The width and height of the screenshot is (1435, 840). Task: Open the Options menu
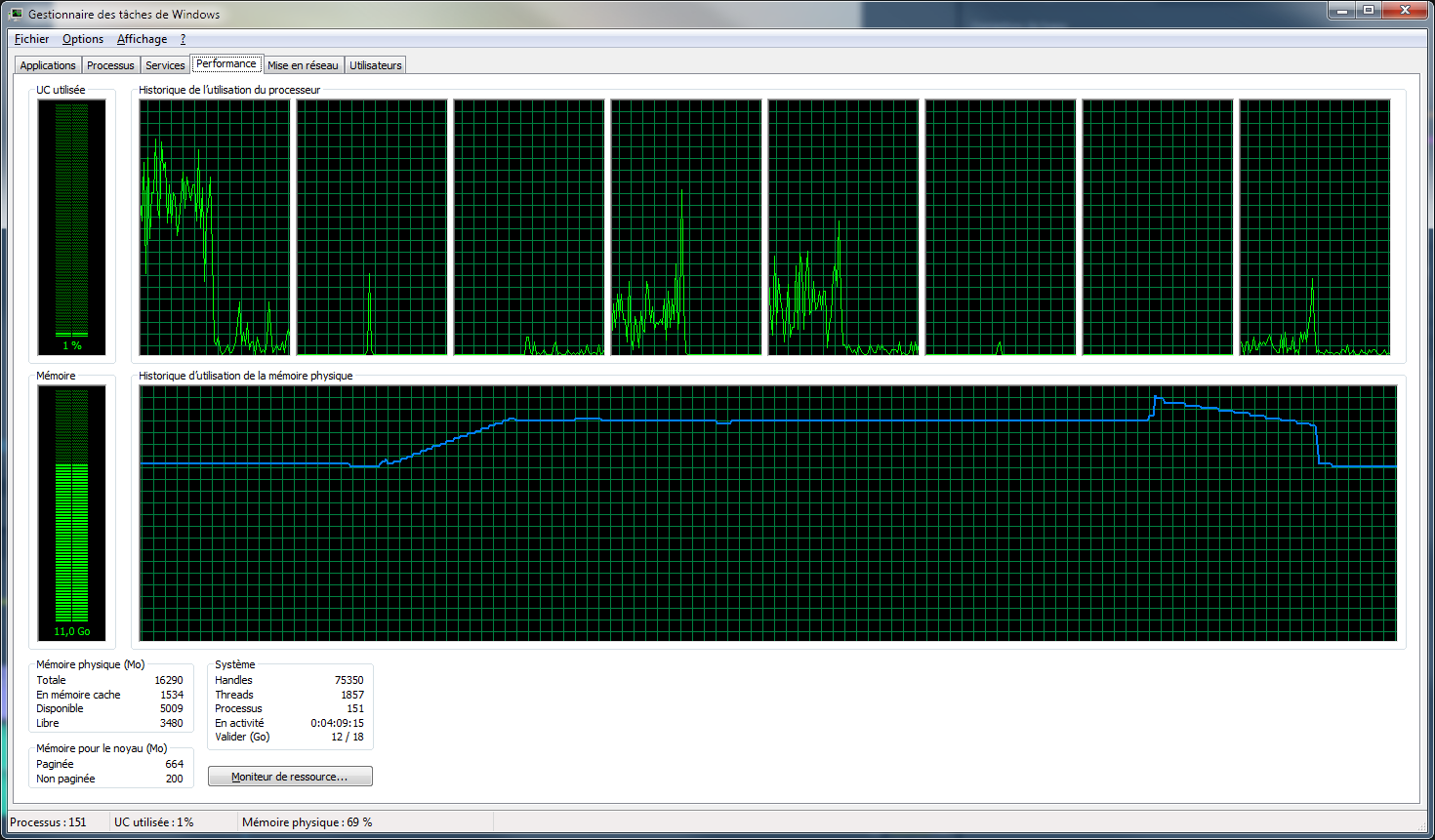click(83, 39)
